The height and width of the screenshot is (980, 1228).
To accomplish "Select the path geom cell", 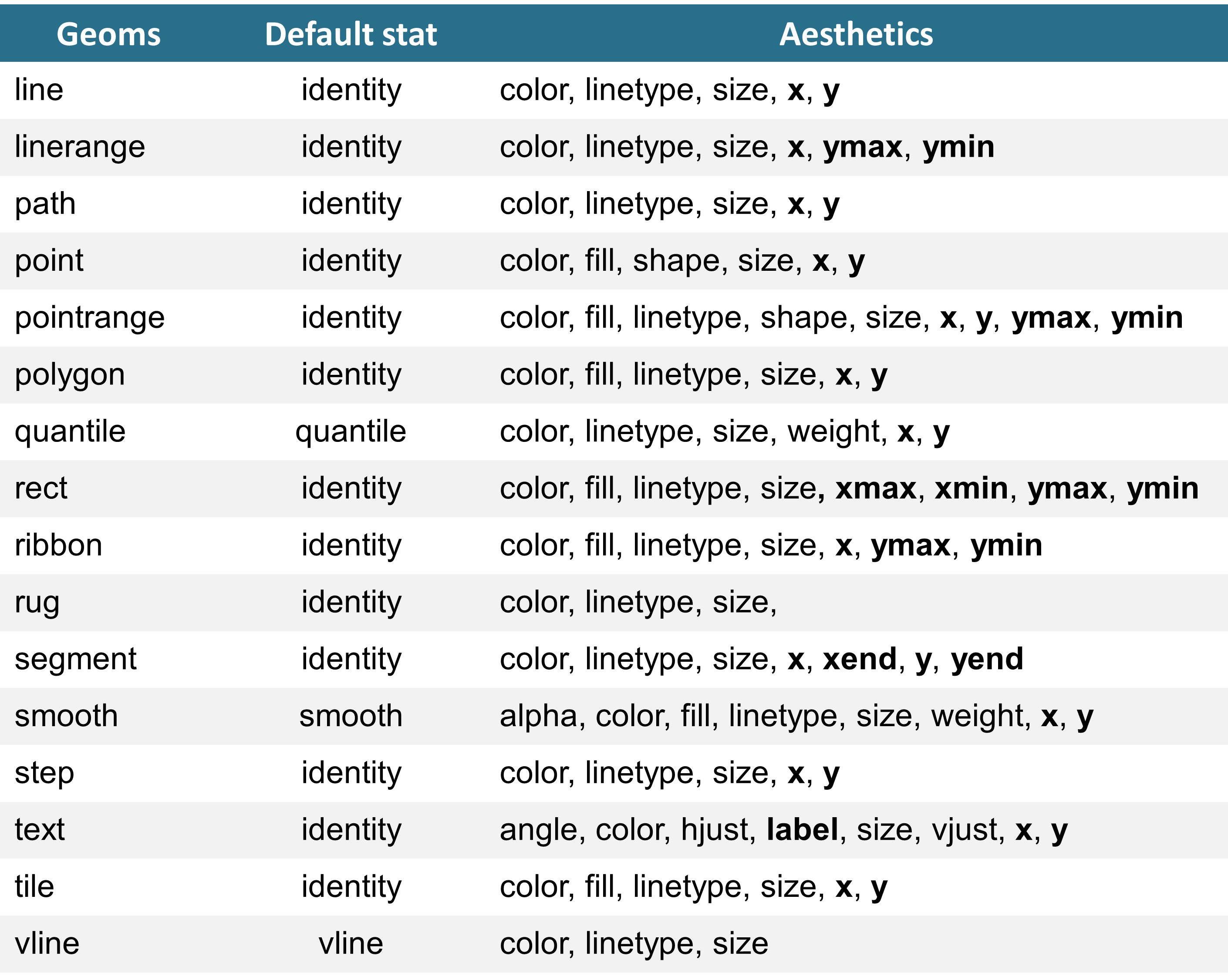I will pos(45,204).
